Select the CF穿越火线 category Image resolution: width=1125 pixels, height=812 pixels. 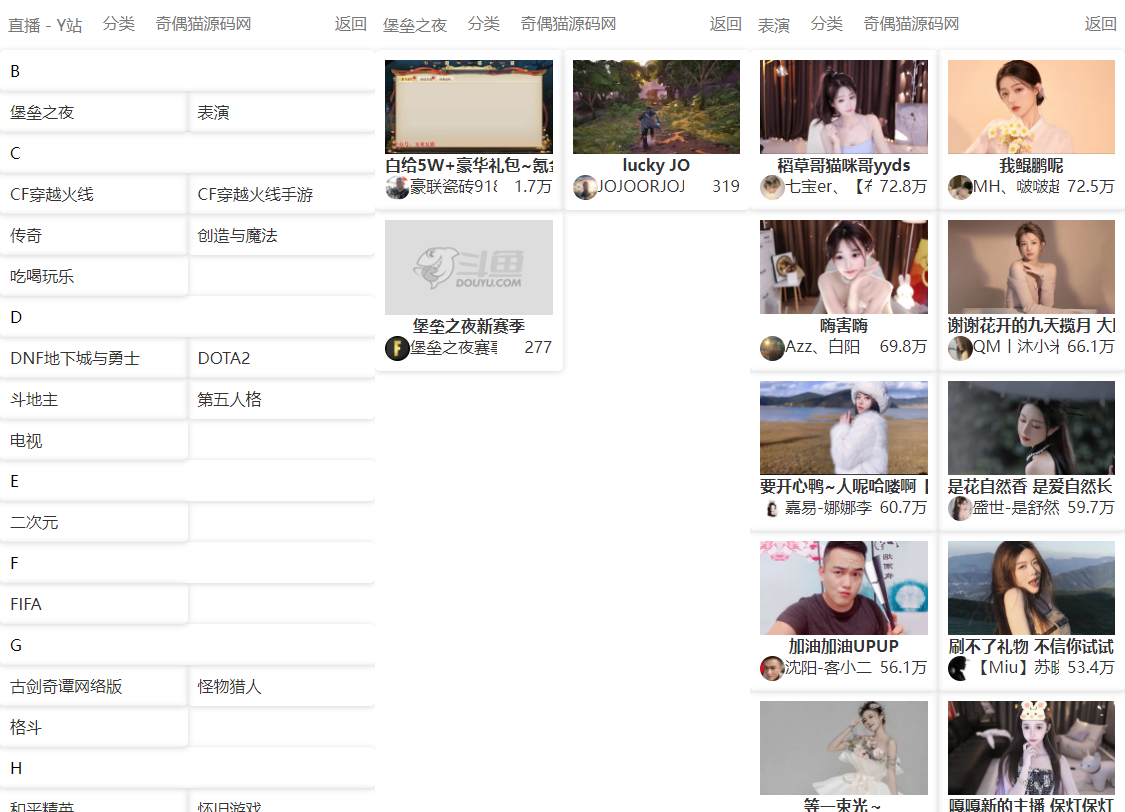click(94, 194)
